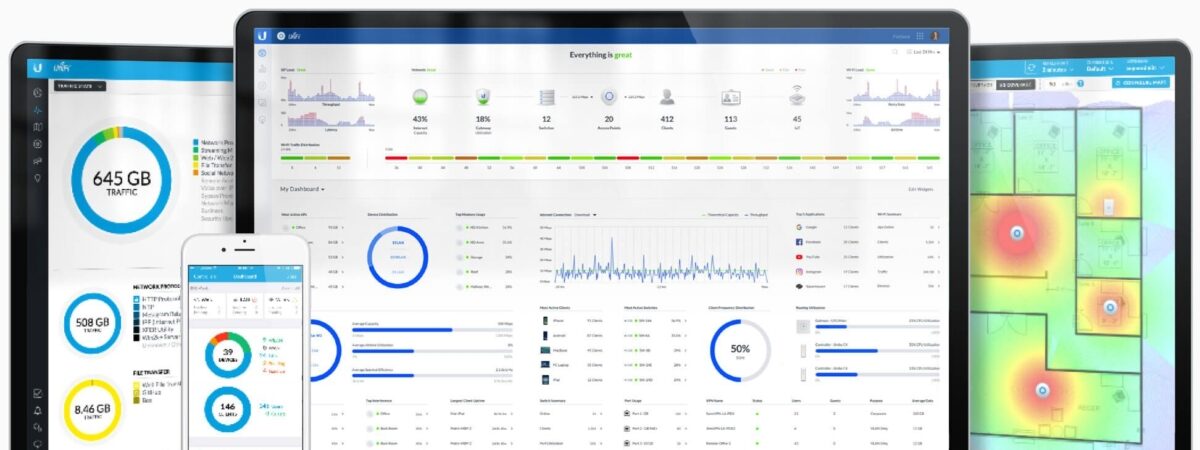Click the Ubiquiti logo on center dashboard
The height and width of the screenshot is (450, 1200).
[x=262, y=35]
